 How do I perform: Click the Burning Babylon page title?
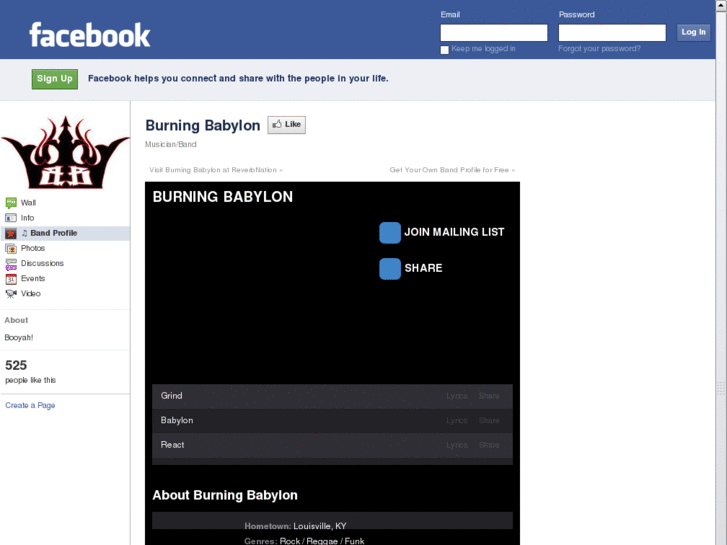[x=203, y=126]
